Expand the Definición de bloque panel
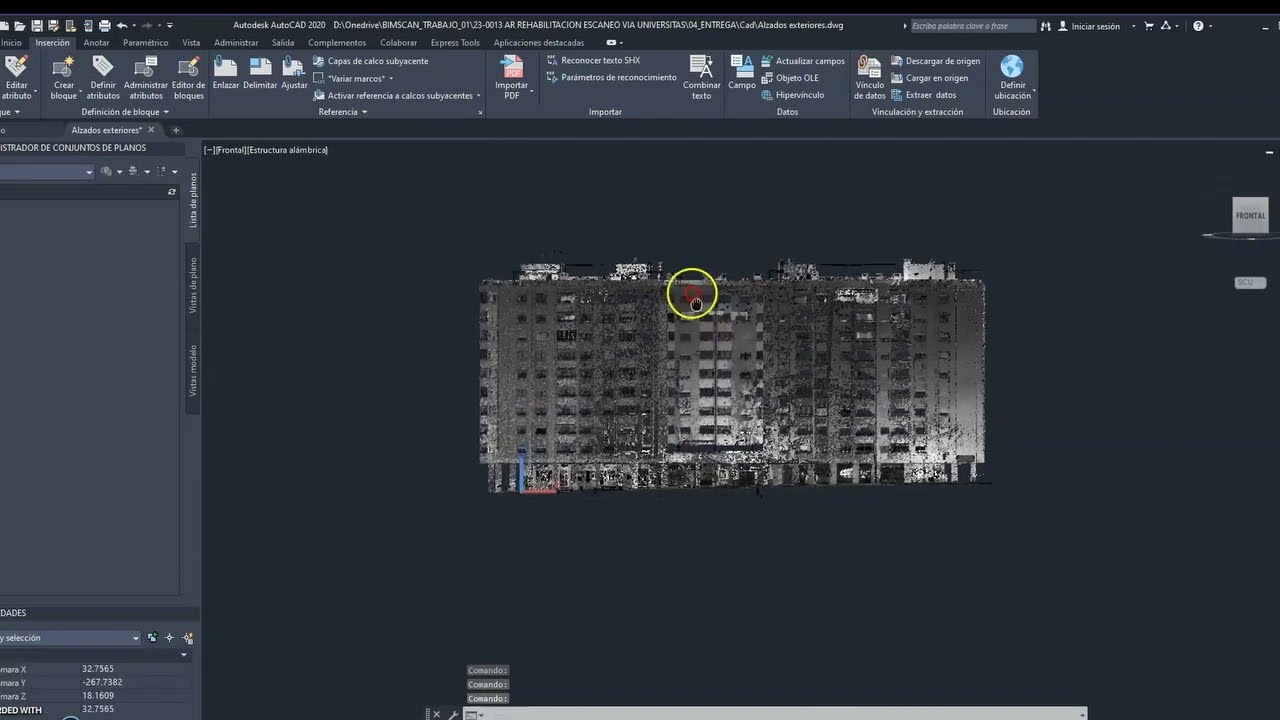This screenshot has width=1280, height=720. click(125, 112)
